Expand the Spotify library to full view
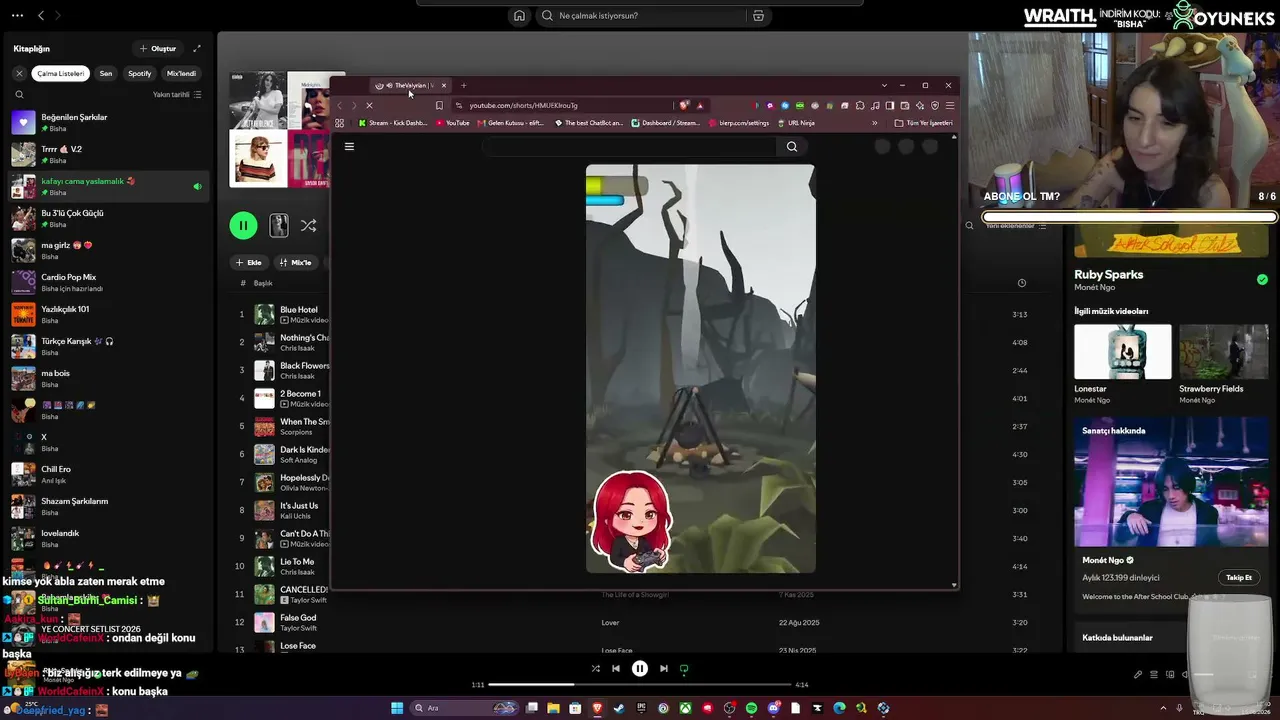The height and width of the screenshot is (720, 1280). [197, 48]
